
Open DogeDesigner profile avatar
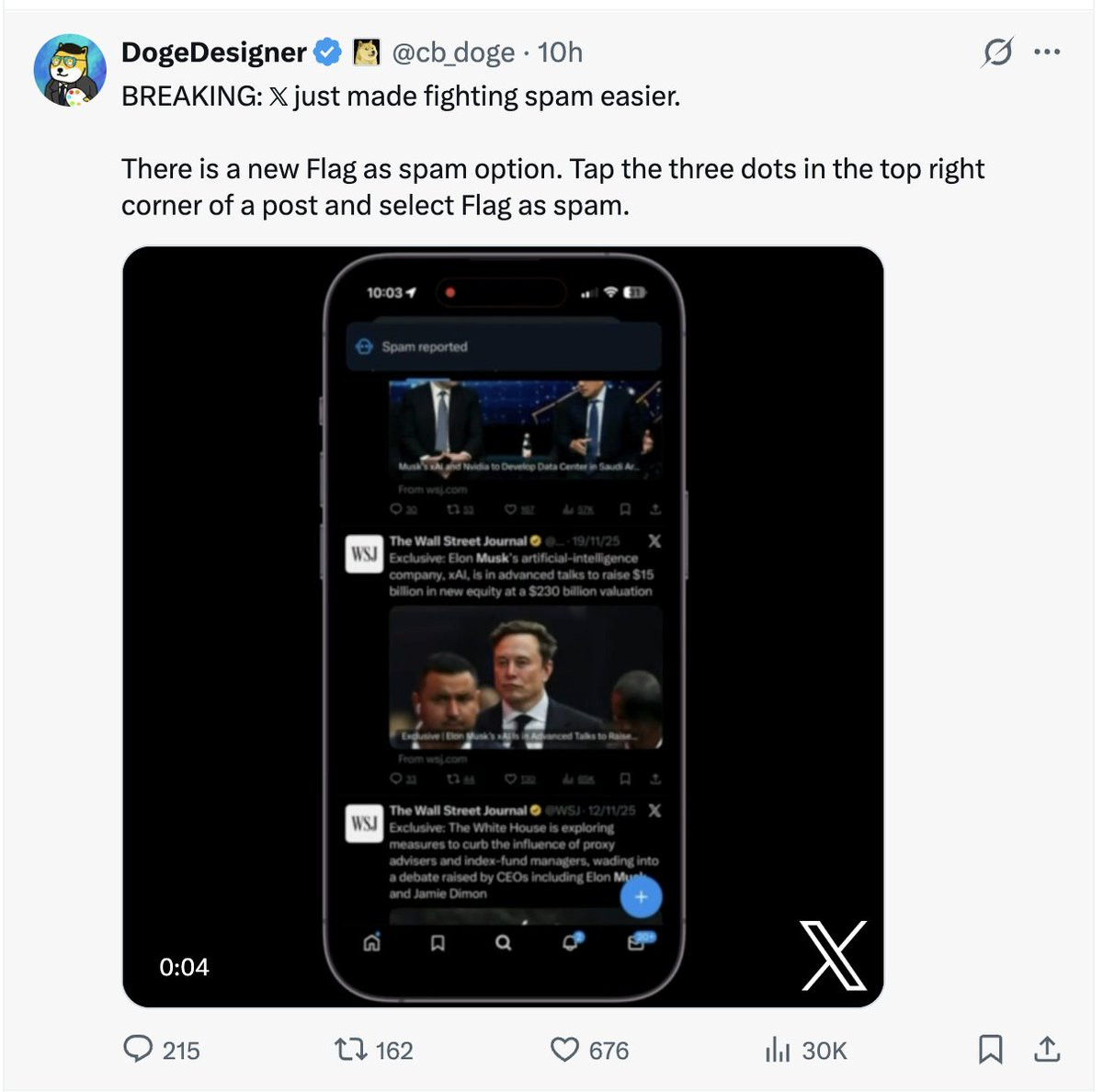pyautogui.click(x=70, y=71)
